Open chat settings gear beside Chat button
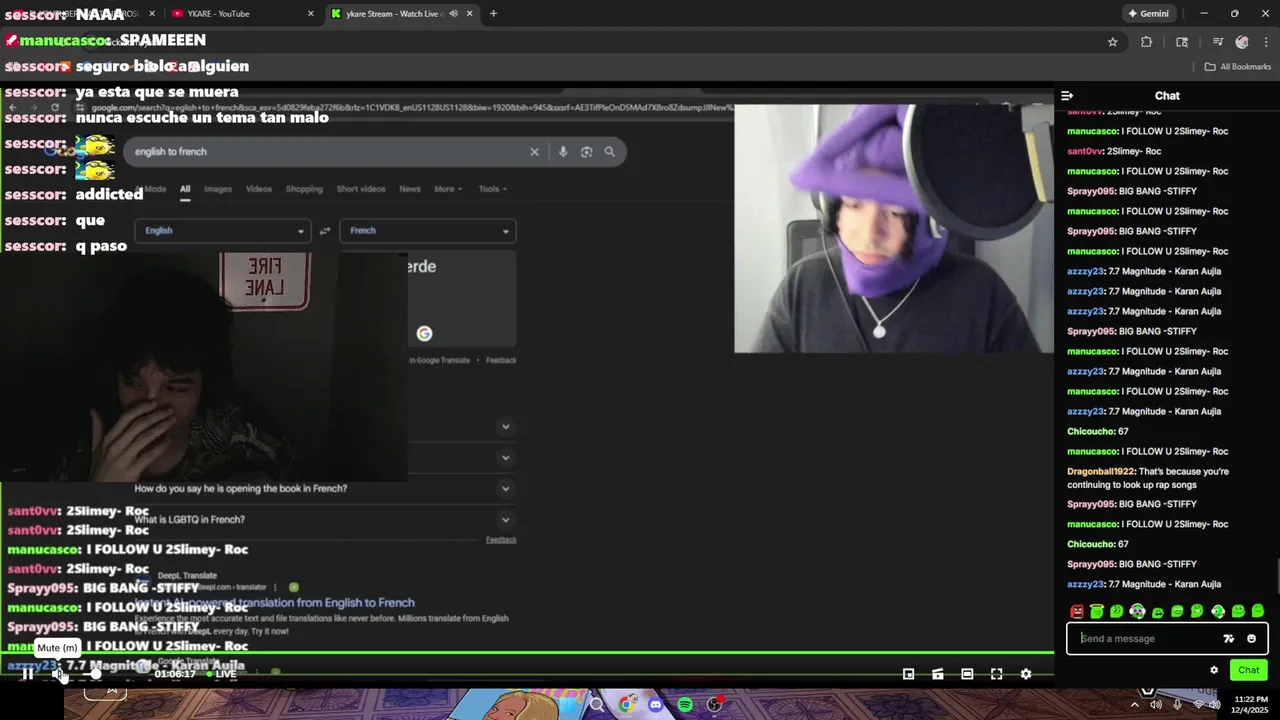This screenshot has height=720, width=1280. [1214, 670]
